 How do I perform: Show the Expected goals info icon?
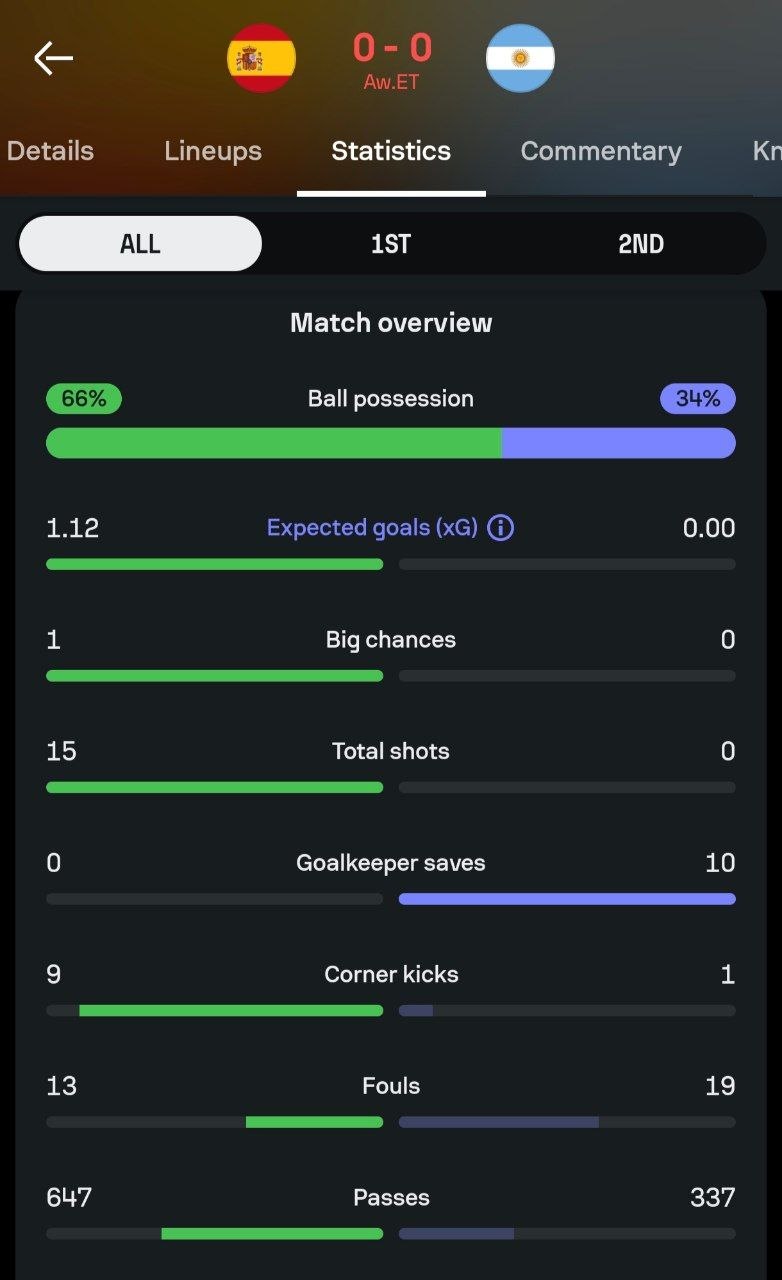(500, 528)
